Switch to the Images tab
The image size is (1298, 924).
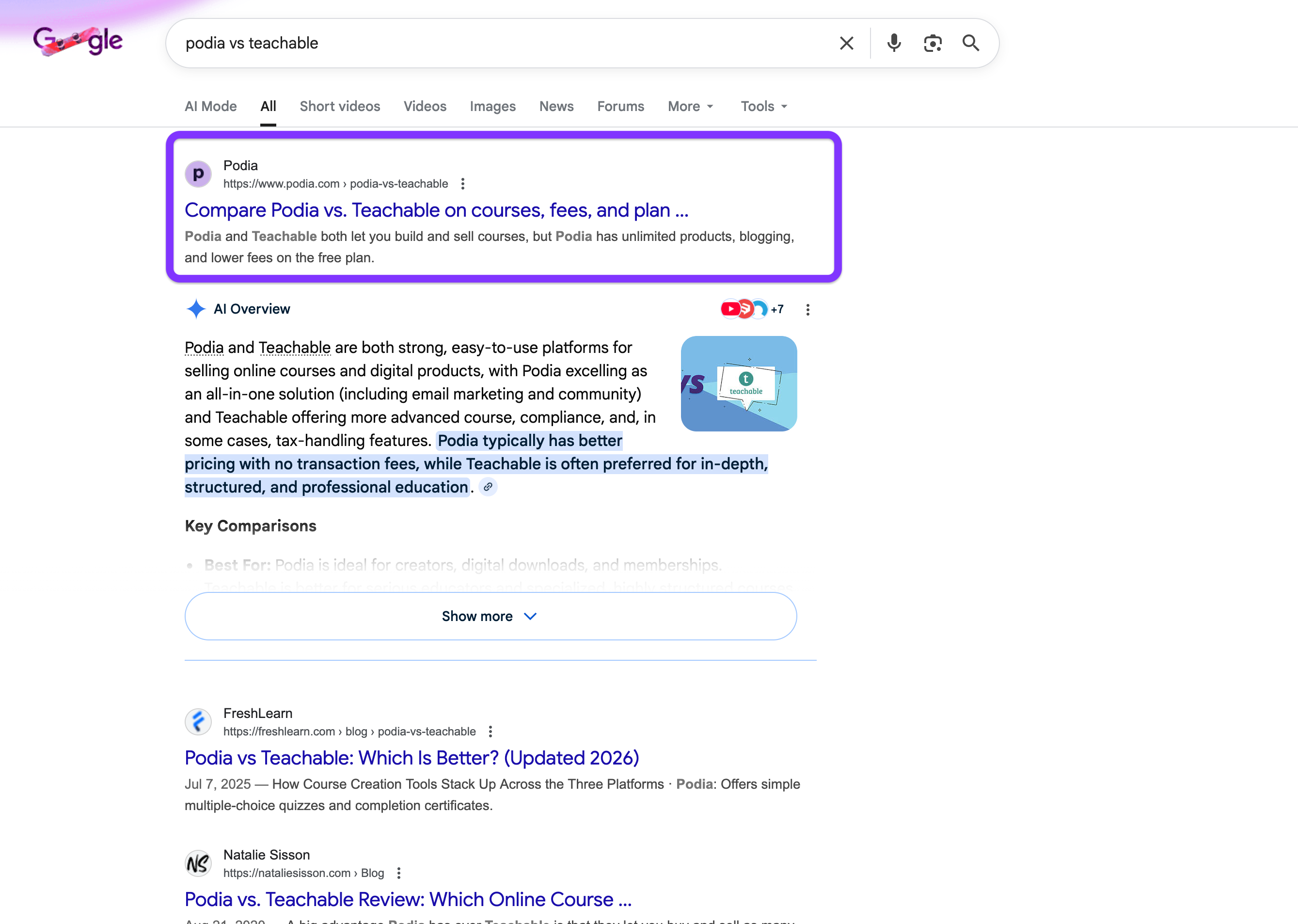[x=492, y=106]
